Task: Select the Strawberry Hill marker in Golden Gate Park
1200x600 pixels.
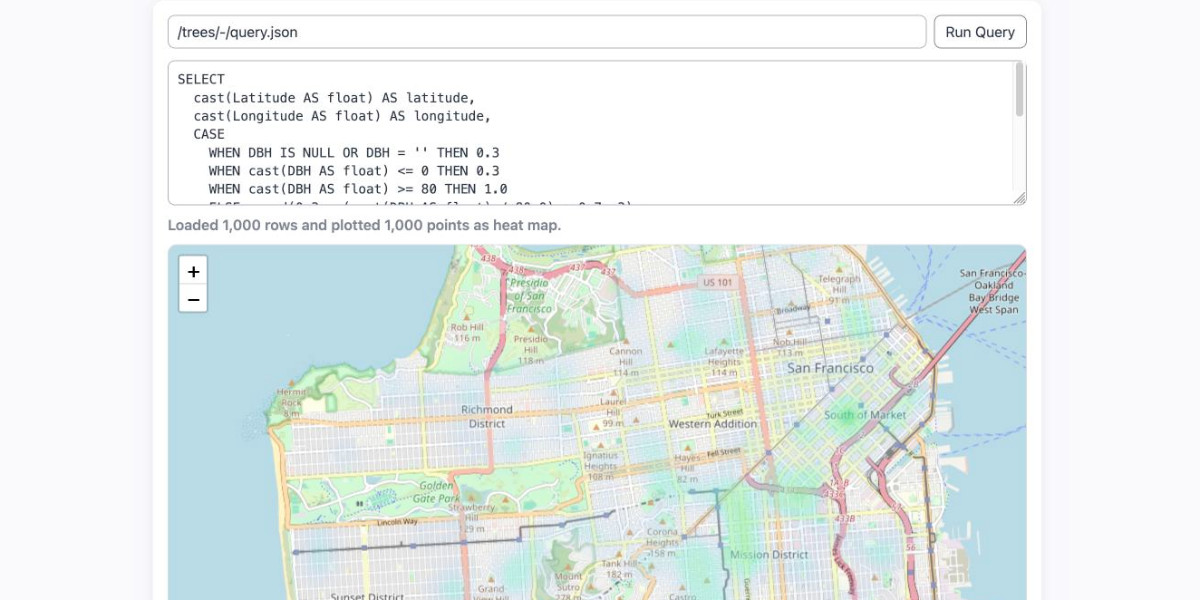Action: pyautogui.click(x=471, y=498)
